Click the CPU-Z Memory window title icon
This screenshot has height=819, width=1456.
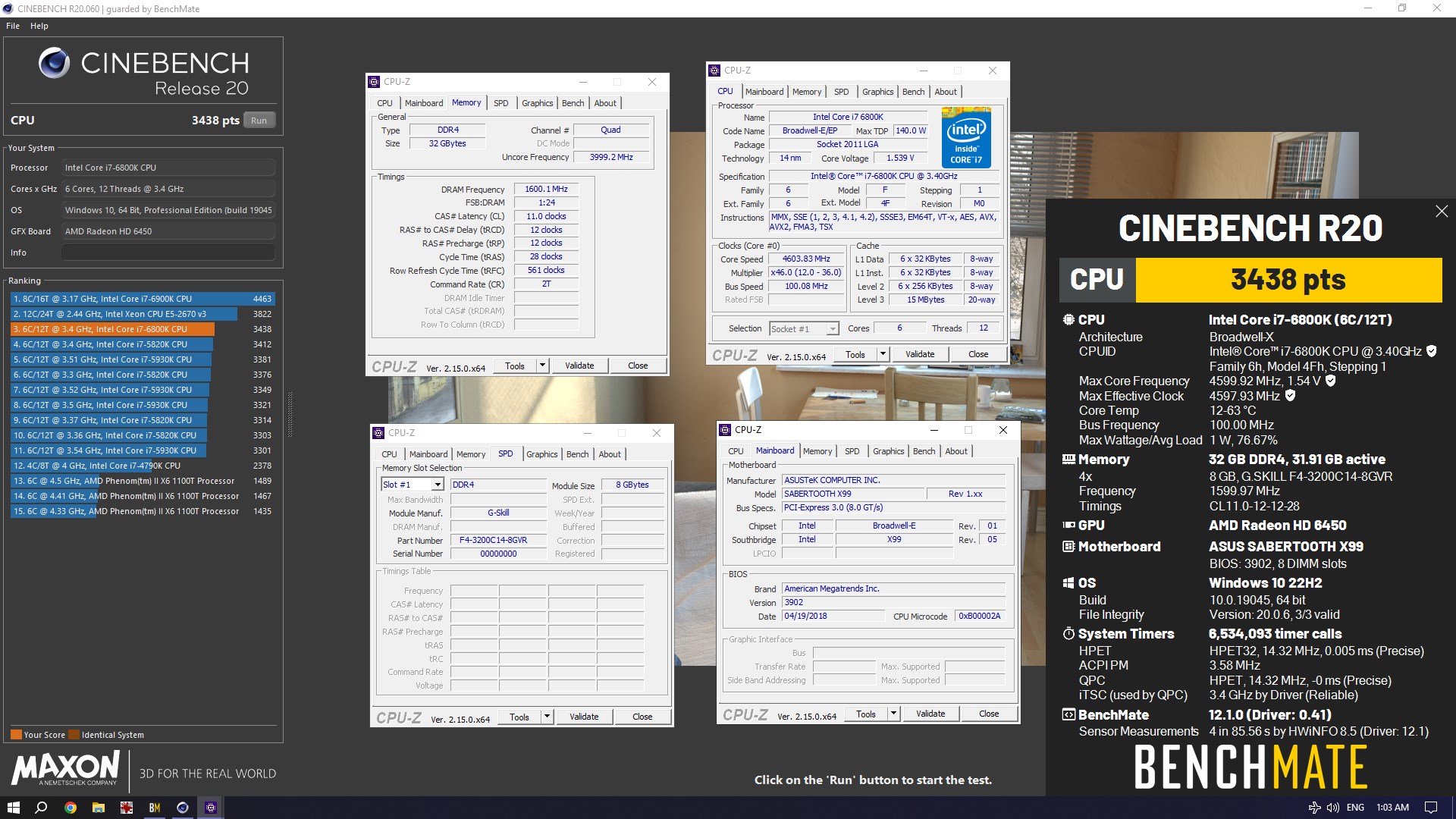[x=374, y=82]
